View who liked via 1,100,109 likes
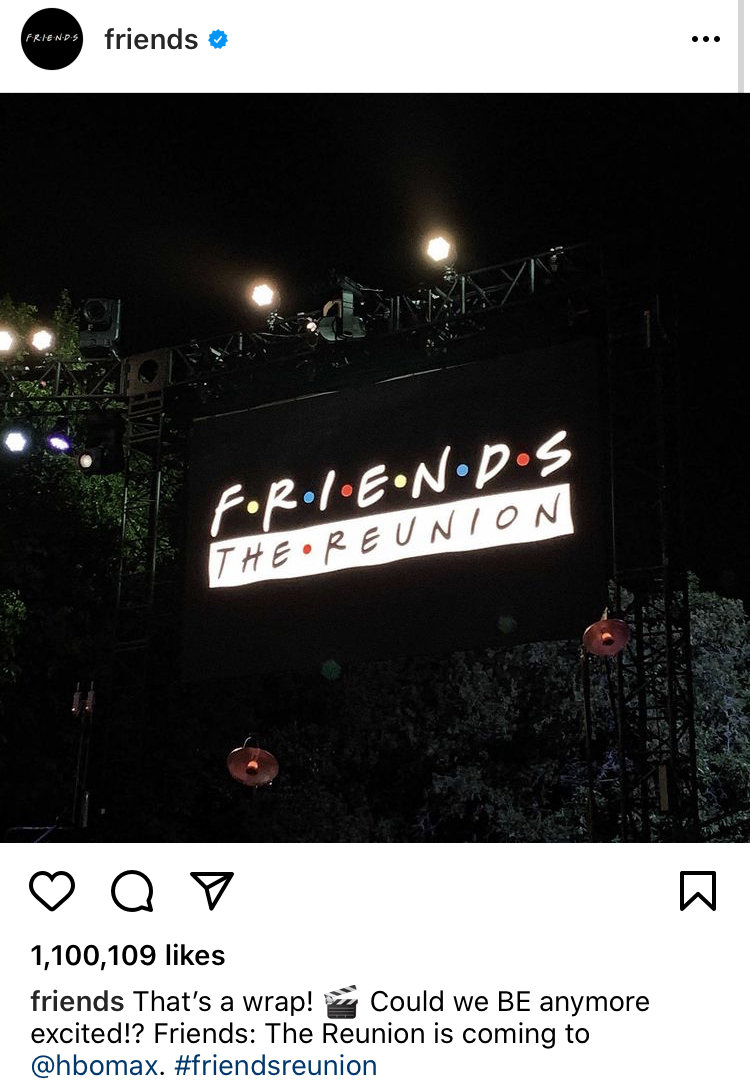This screenshot has height=1087, width=750. pos(128,955)
